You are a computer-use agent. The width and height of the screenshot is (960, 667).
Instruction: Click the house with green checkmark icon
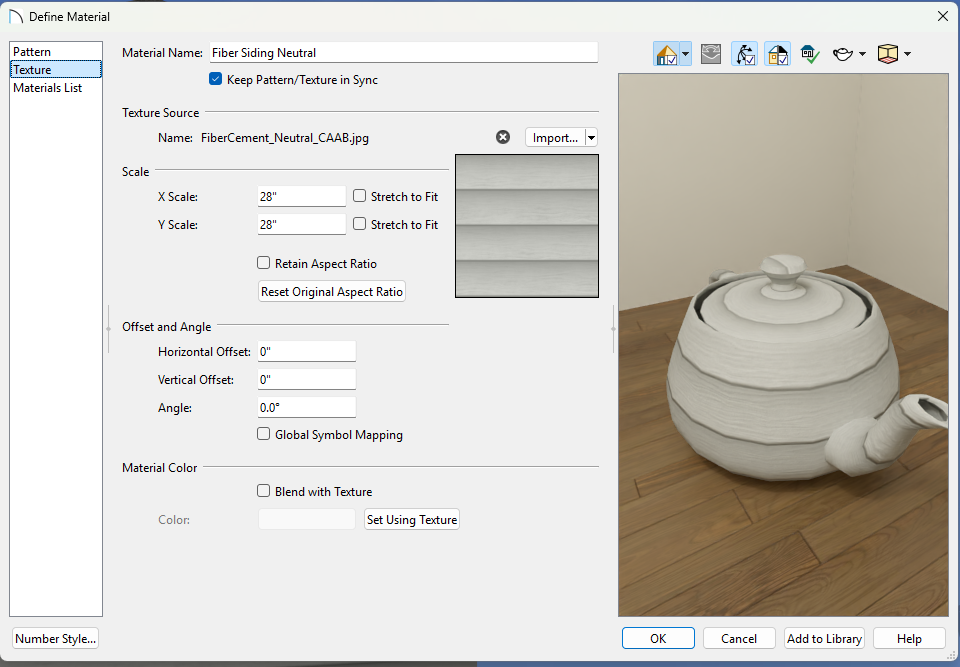[810, 54]
